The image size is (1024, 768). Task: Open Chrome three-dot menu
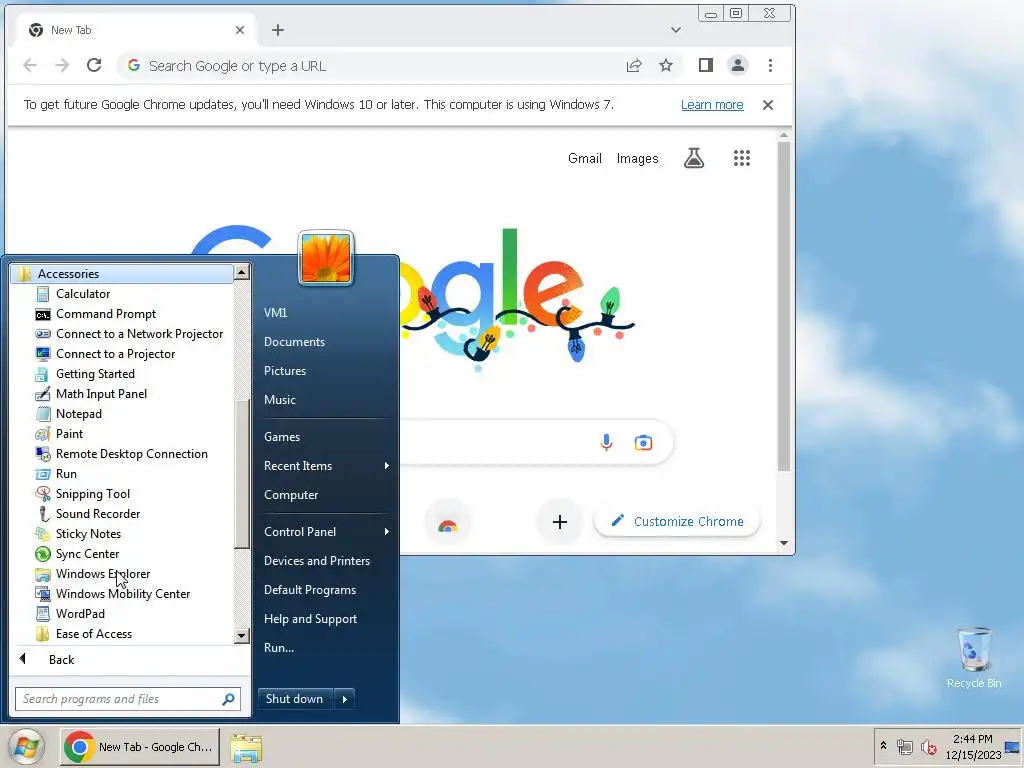[x=771, y=65]
